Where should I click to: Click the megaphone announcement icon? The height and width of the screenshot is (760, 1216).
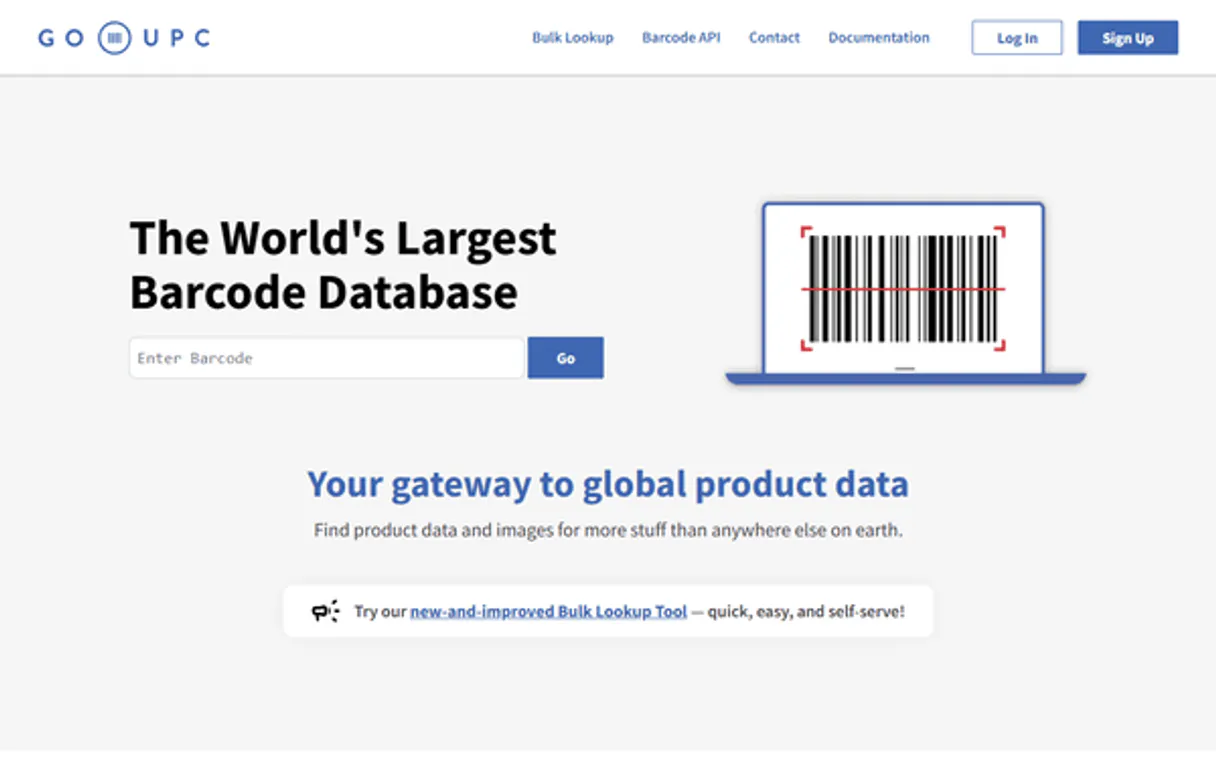(325, 611)
